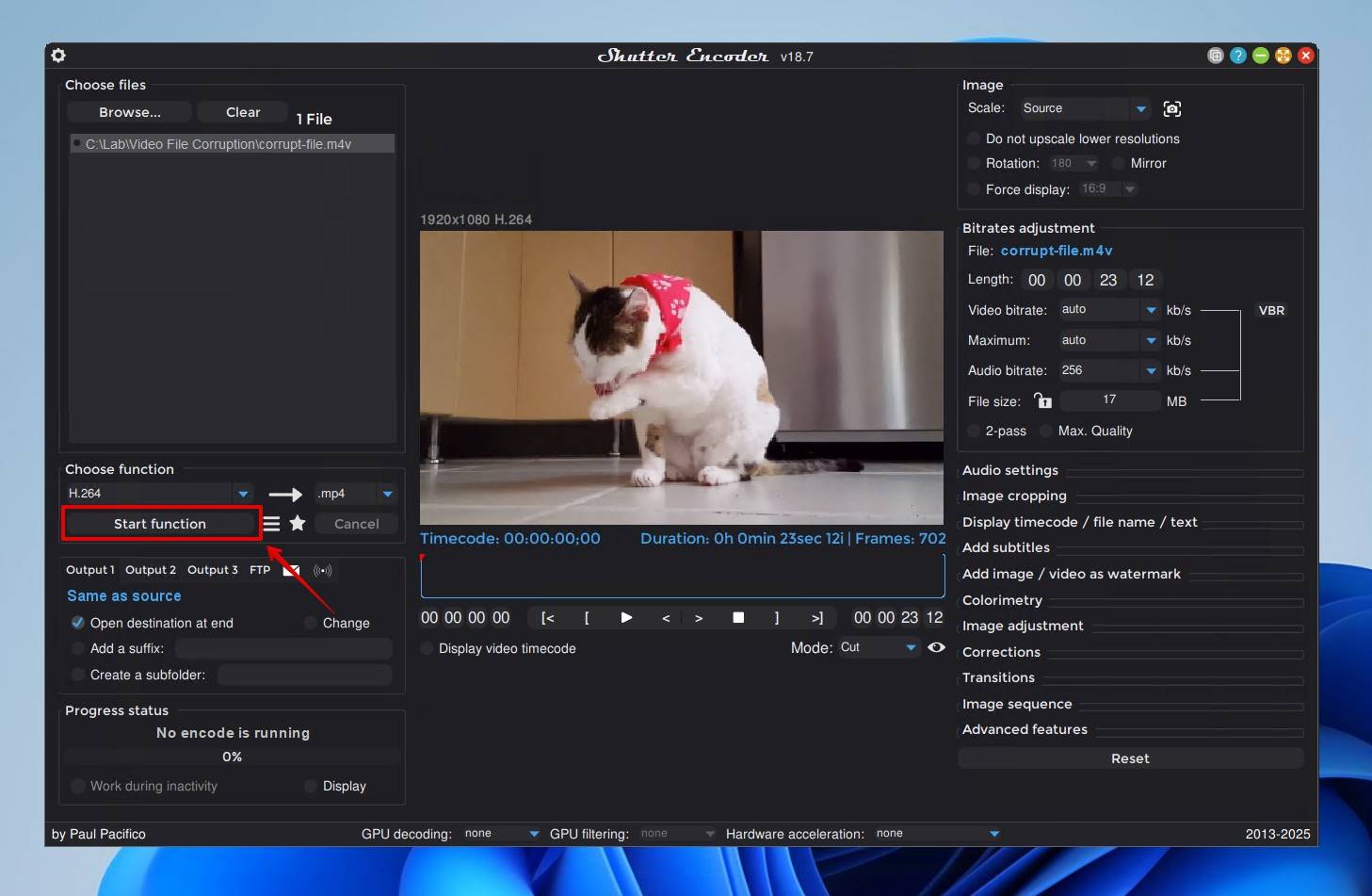Open the .mp4 extension dropdown

point(356,493)
